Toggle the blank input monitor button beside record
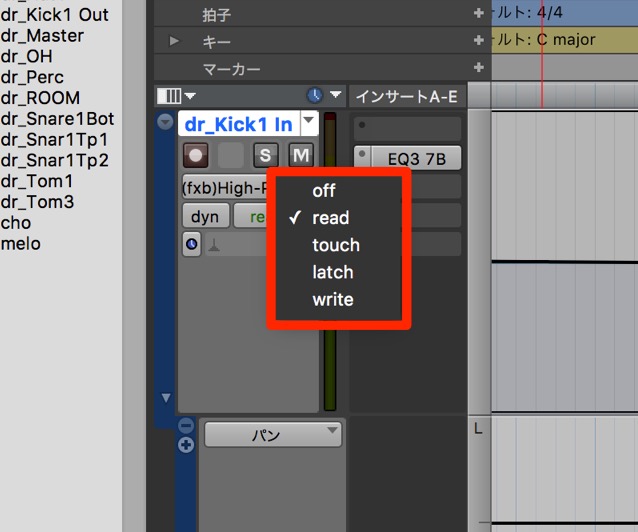 click(x=231, y=155)
